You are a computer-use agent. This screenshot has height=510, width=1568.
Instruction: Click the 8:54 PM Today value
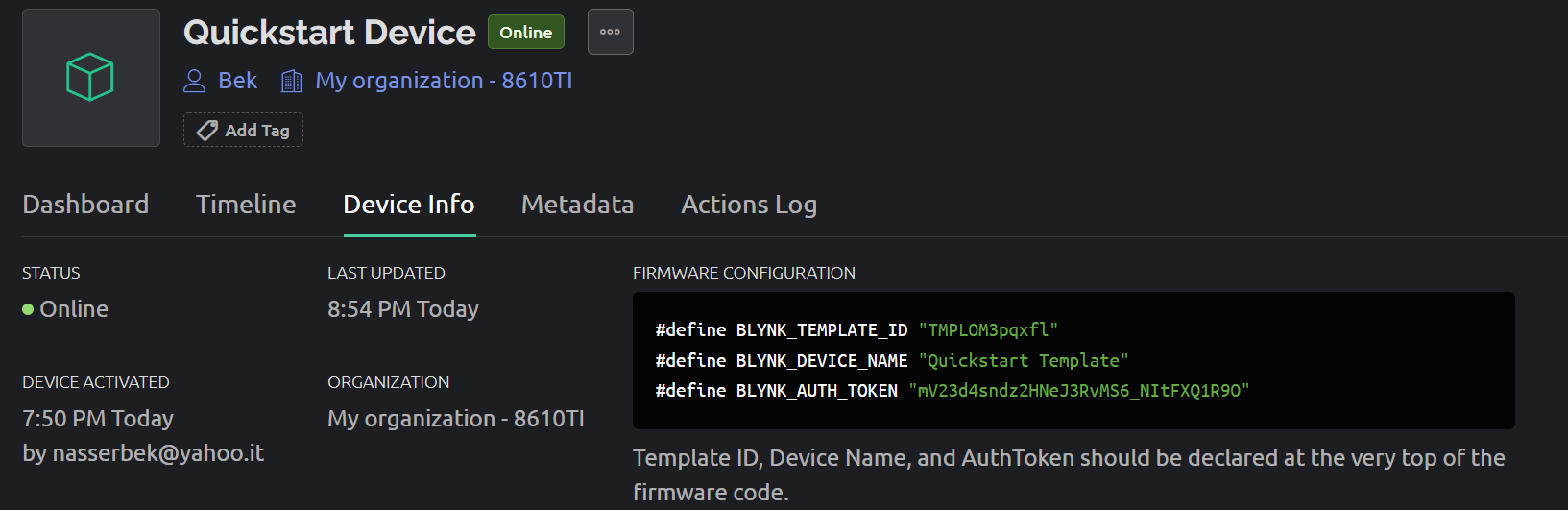point(403,309)
